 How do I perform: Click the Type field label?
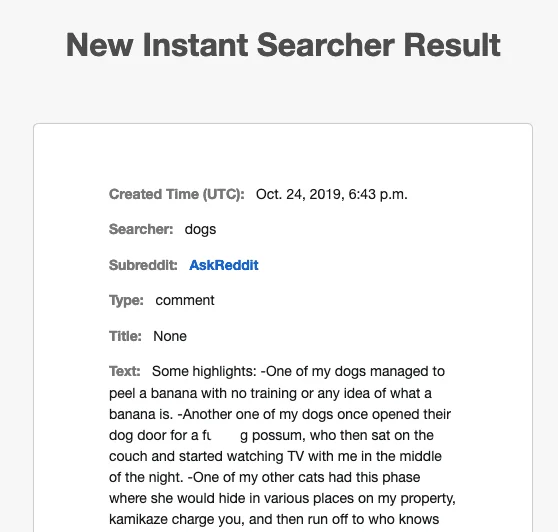[126, 301]
